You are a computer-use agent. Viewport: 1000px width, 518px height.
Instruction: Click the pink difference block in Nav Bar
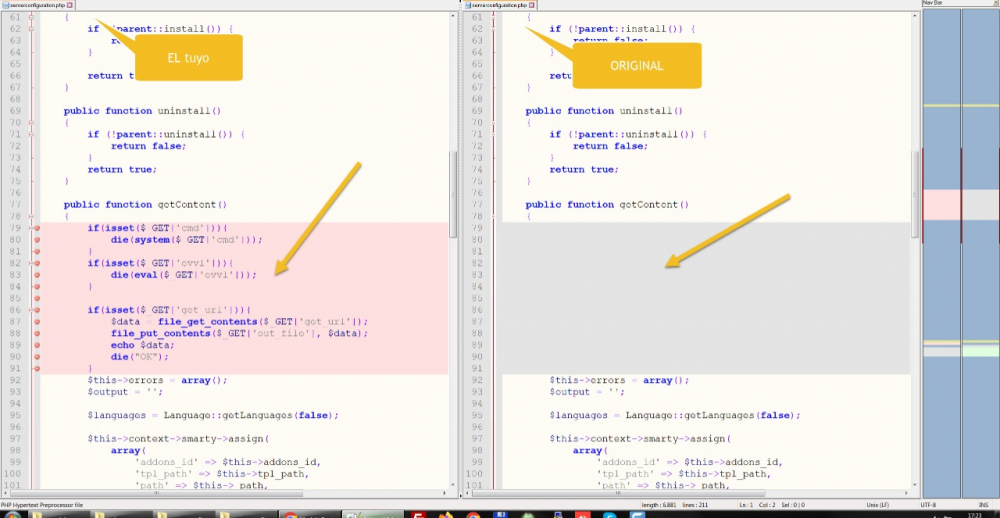942,205
